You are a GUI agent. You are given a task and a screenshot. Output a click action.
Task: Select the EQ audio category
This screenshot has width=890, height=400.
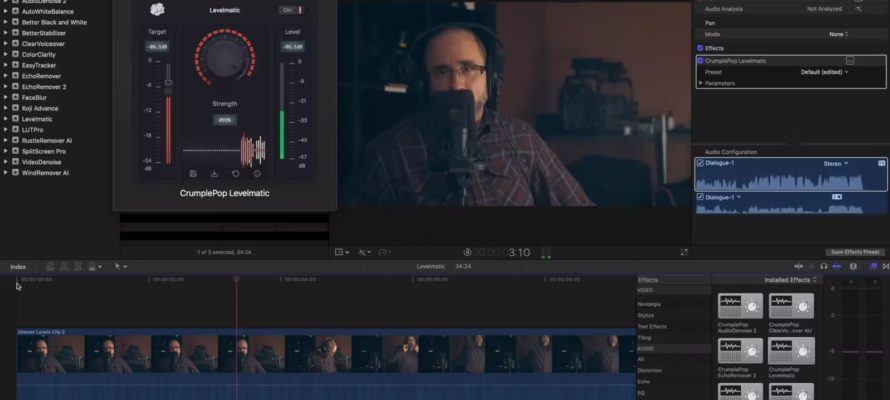tap(641, 392)
